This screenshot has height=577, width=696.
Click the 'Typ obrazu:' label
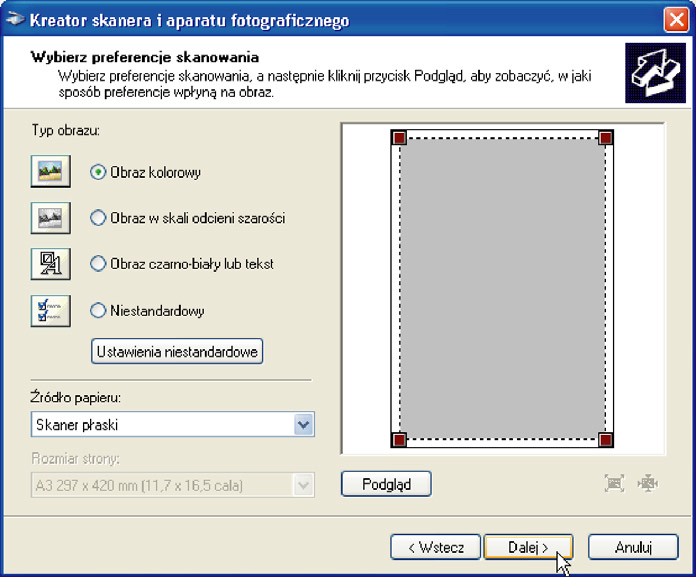[x=66, y=130]
